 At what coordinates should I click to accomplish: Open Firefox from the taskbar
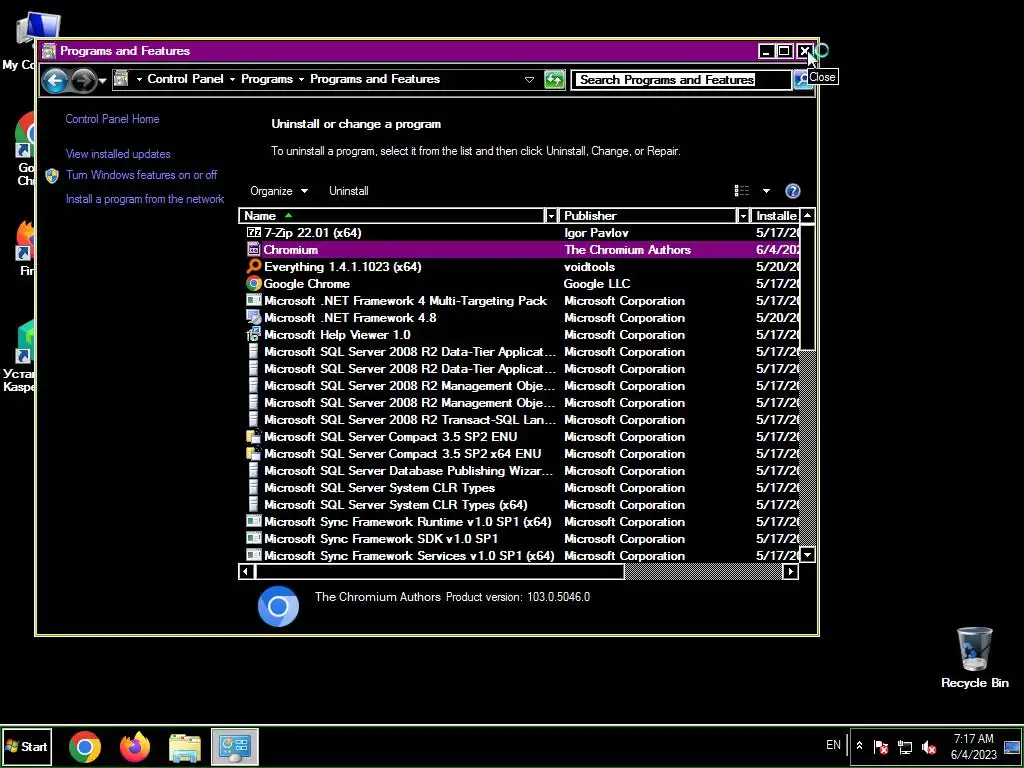point(135,747)
